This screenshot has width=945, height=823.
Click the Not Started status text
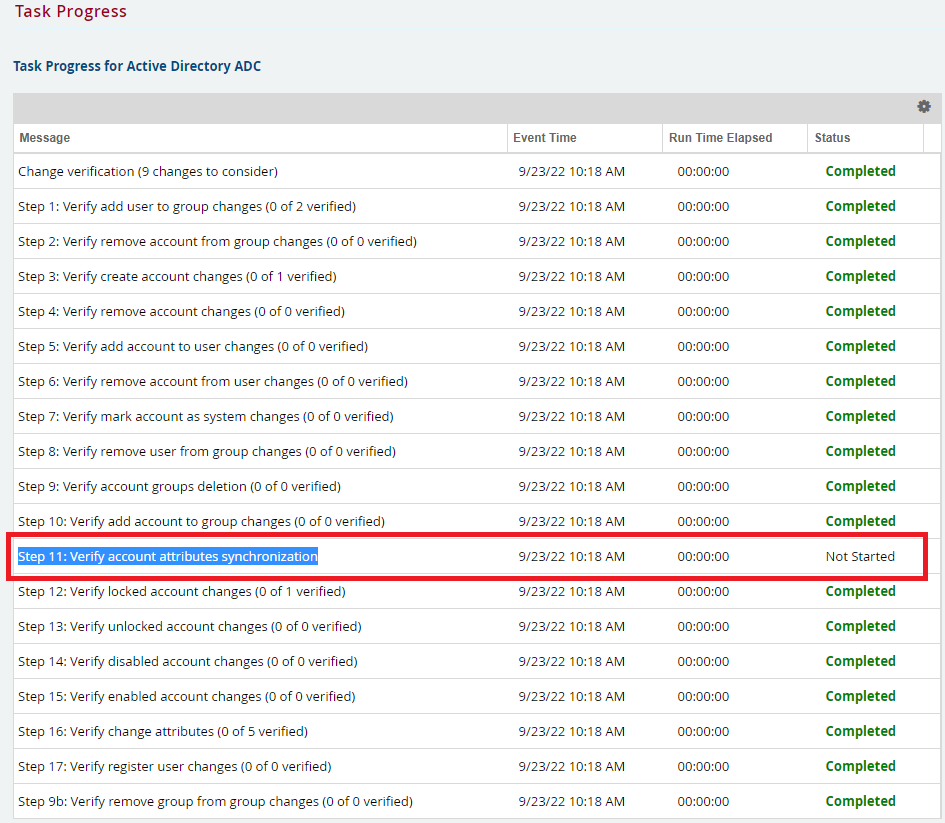[x=861, y=556]
